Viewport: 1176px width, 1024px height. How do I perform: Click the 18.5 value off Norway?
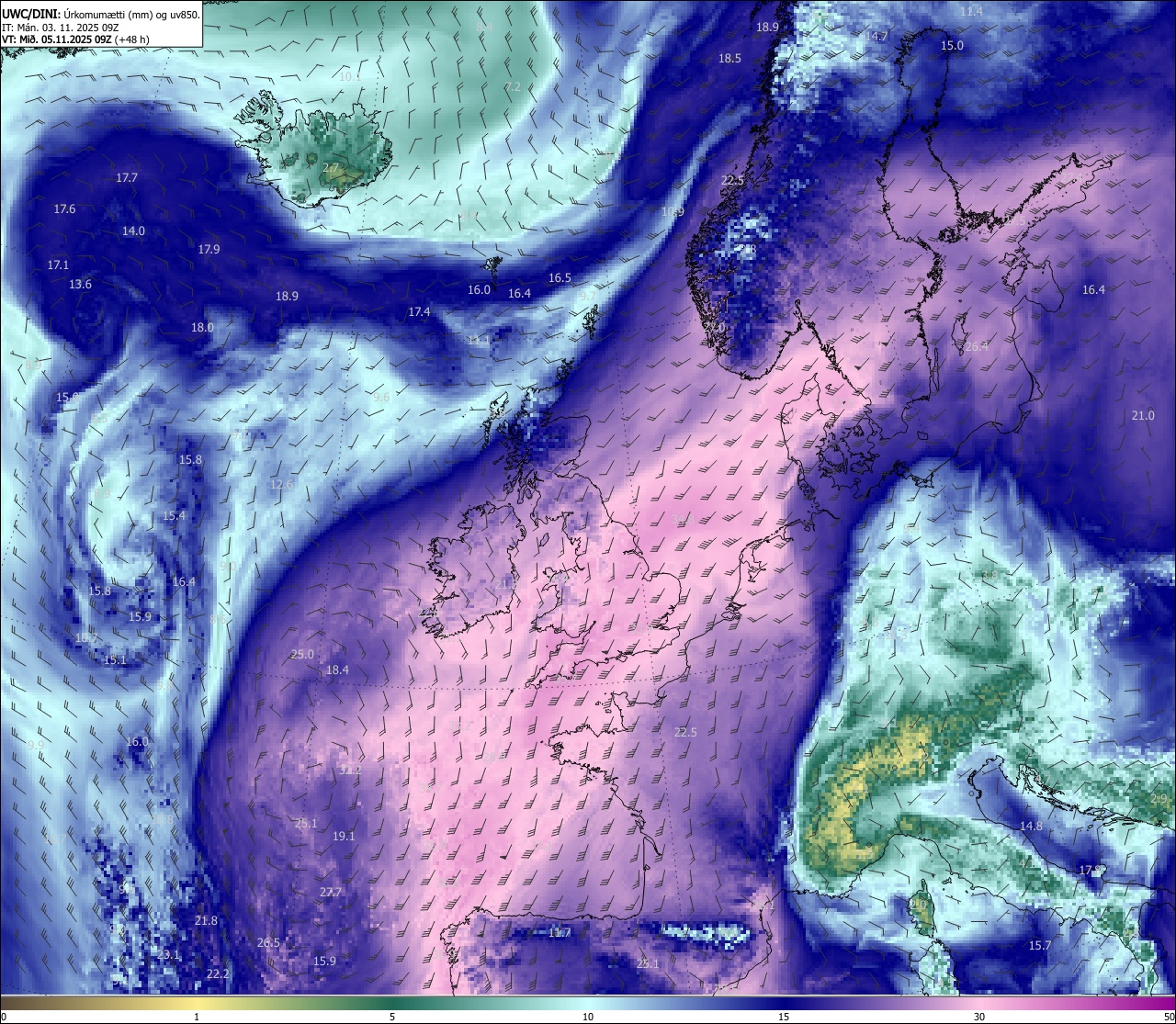click(729, 59)
